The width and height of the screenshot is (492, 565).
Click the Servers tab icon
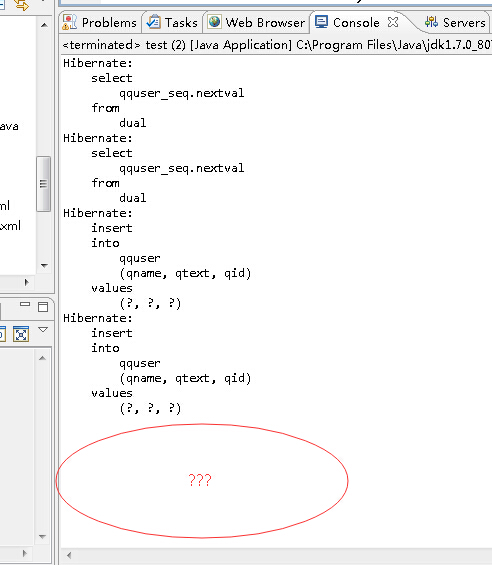pos(431,22)
